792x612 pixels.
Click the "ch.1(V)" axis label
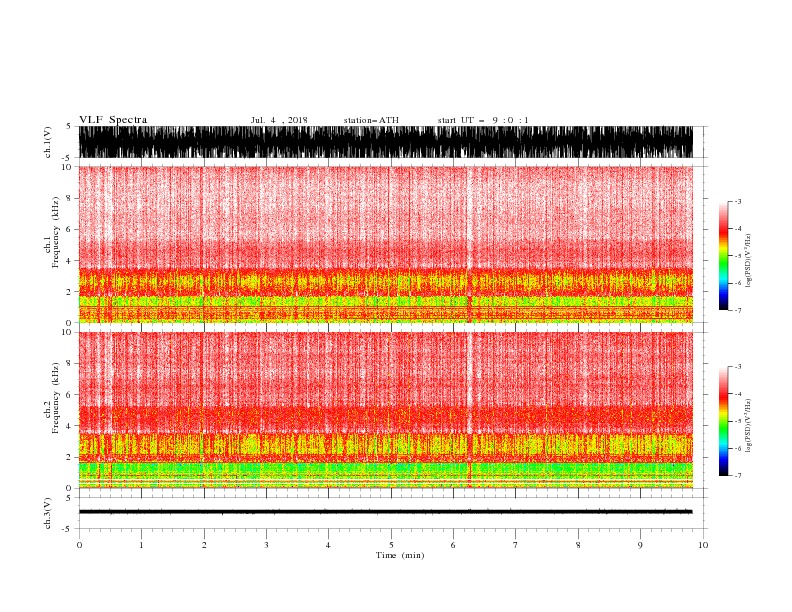click(x=48, y=142)
